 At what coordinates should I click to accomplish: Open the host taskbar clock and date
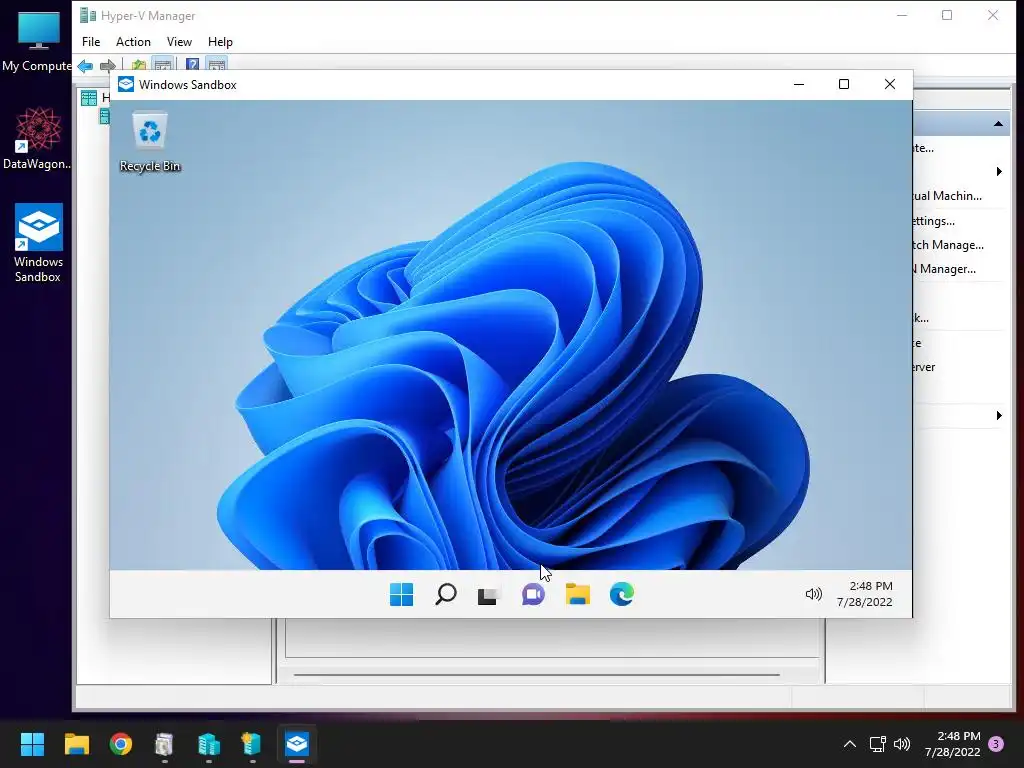click(953, 744)
